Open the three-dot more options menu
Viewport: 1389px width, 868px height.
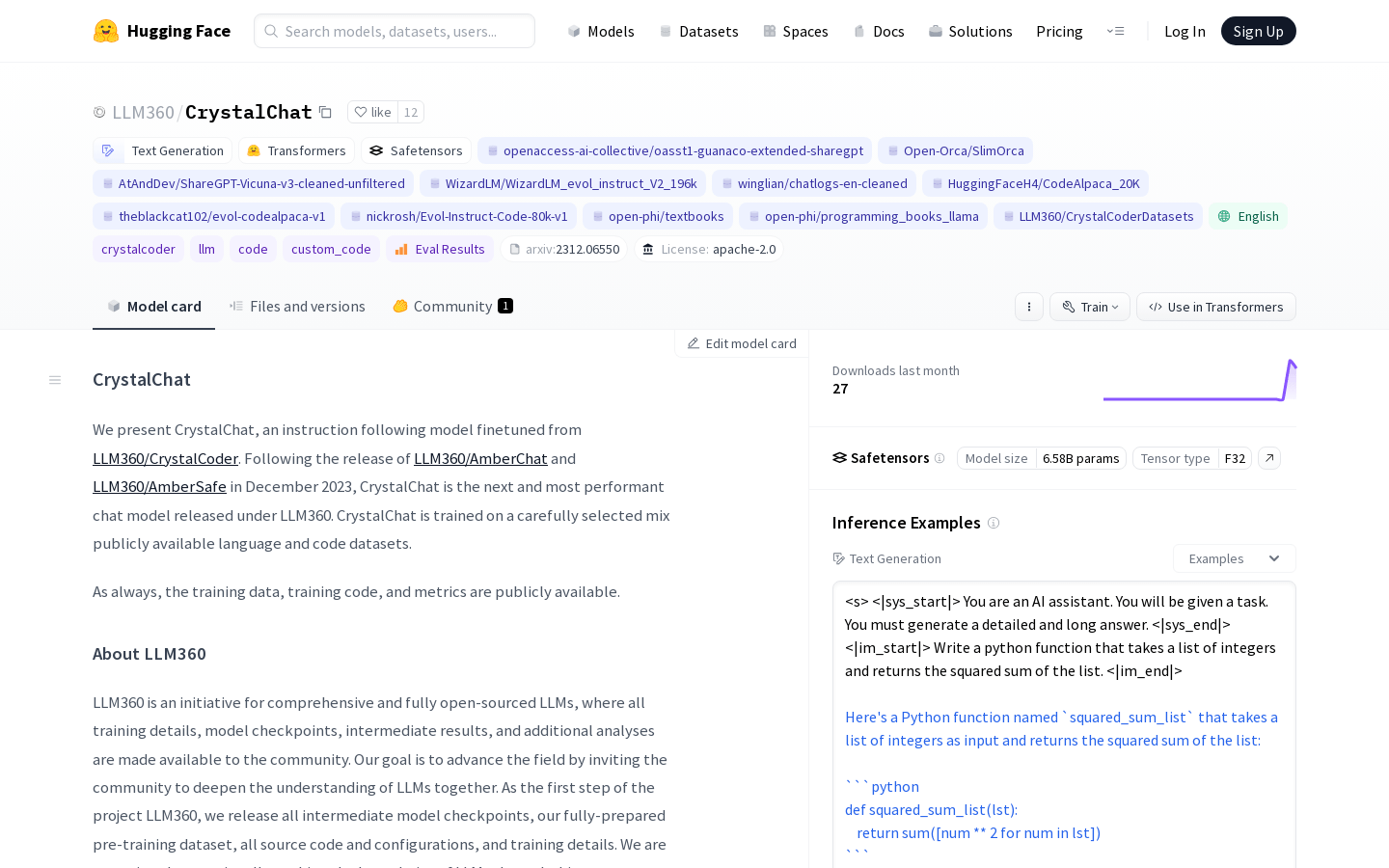1029,307
